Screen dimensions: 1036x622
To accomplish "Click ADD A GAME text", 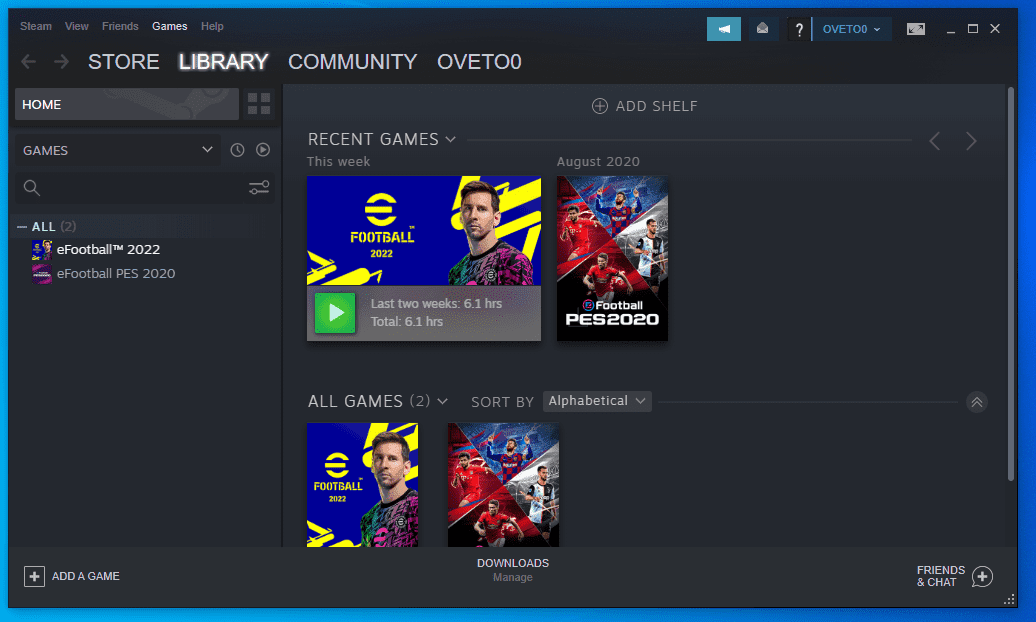I will 86,576.
